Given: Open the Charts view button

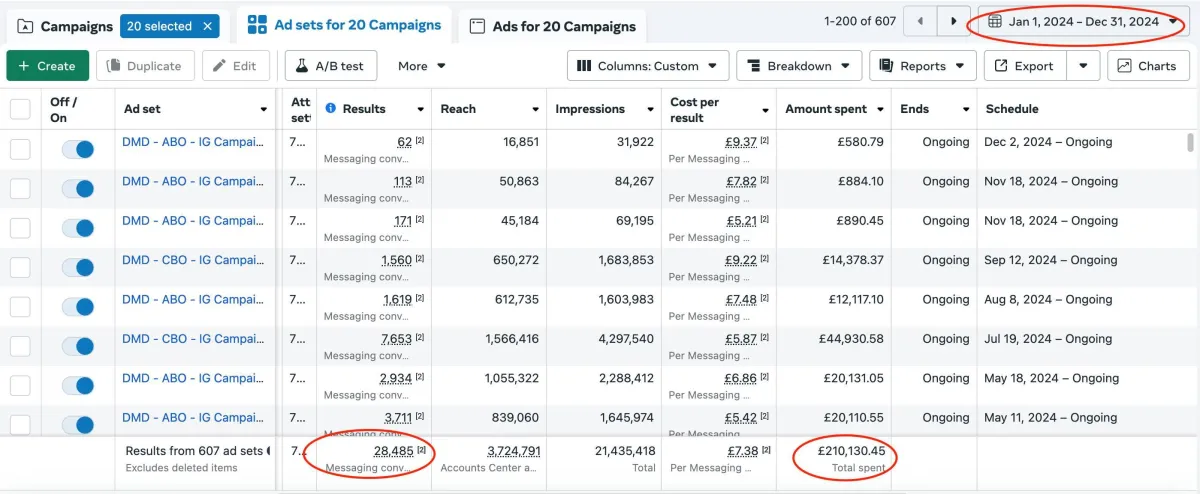Looking at the screenshot, I should point(1148,66).
